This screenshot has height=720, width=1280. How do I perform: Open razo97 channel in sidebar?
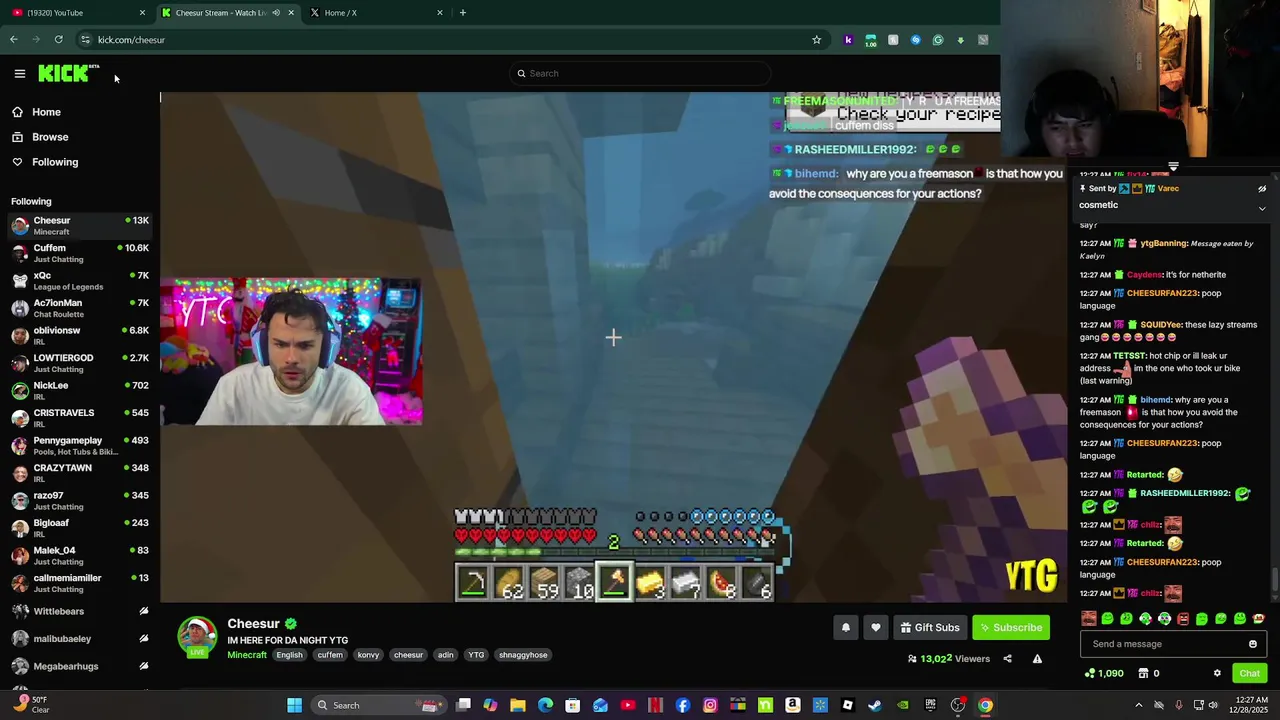(80, 501)
